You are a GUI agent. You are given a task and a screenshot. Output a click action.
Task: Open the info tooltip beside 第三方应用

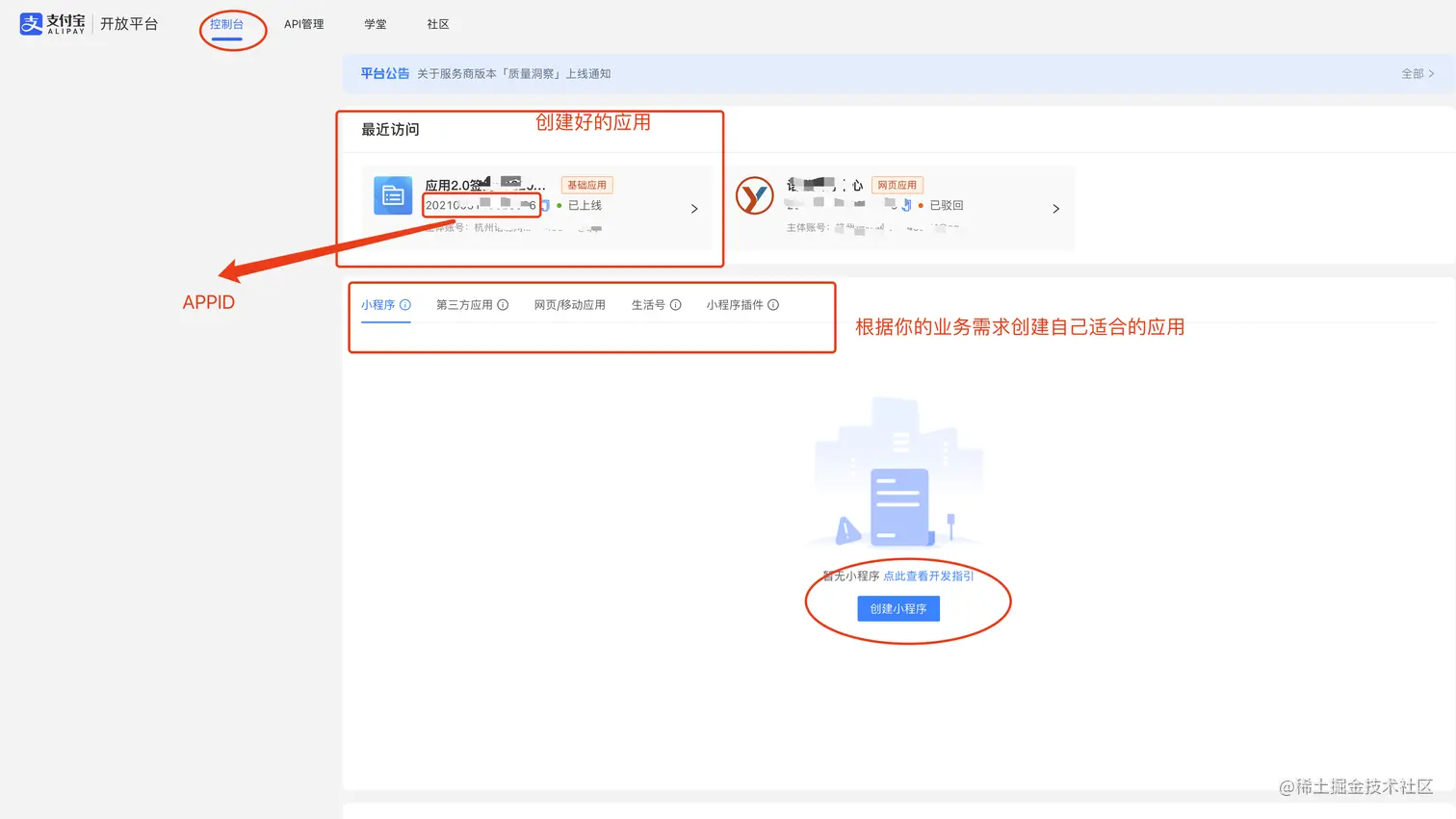tap(502, 304)
